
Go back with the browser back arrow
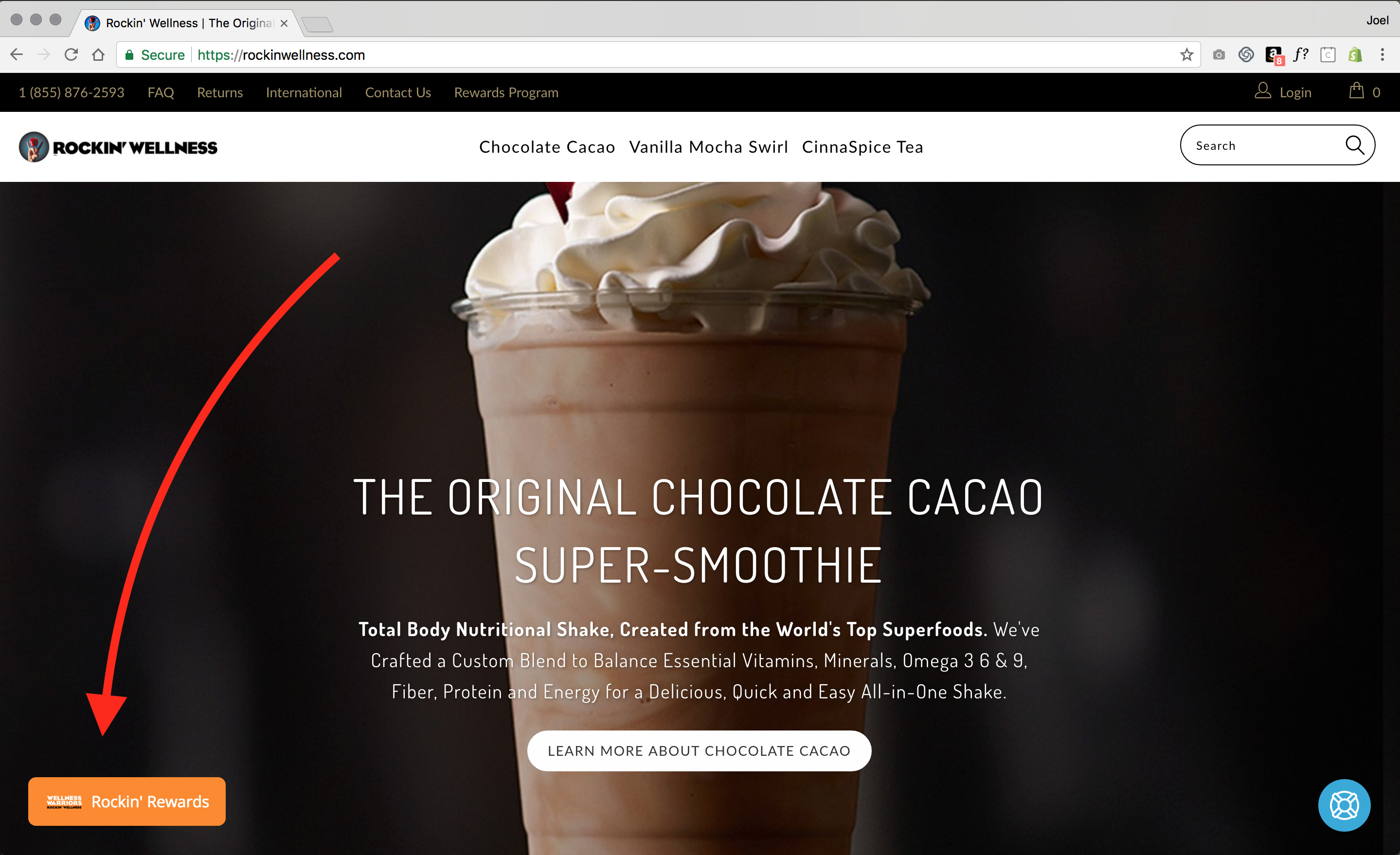pos(17,54)
